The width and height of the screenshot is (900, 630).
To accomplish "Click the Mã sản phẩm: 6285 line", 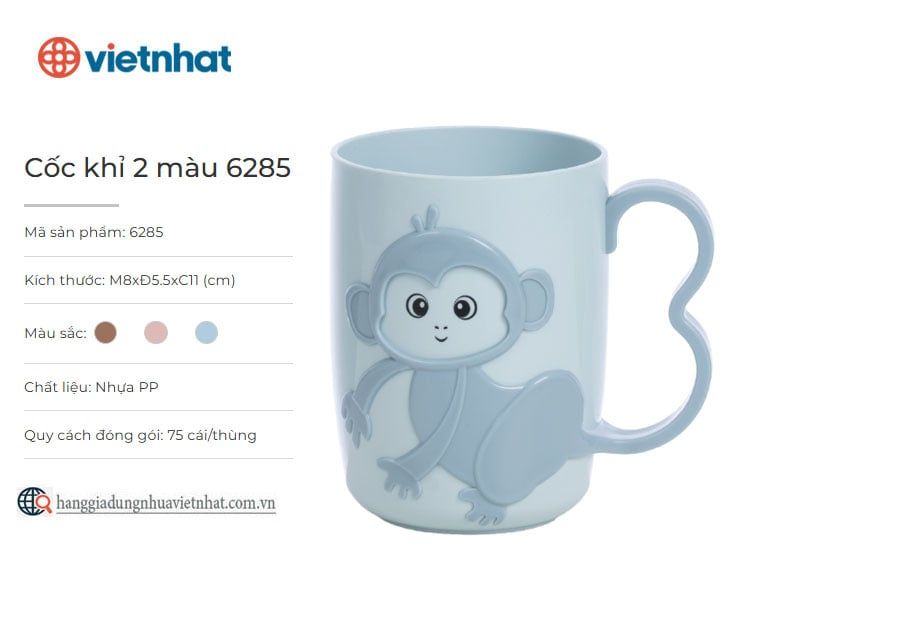I will pyautogui.click(x=94, y=232).
